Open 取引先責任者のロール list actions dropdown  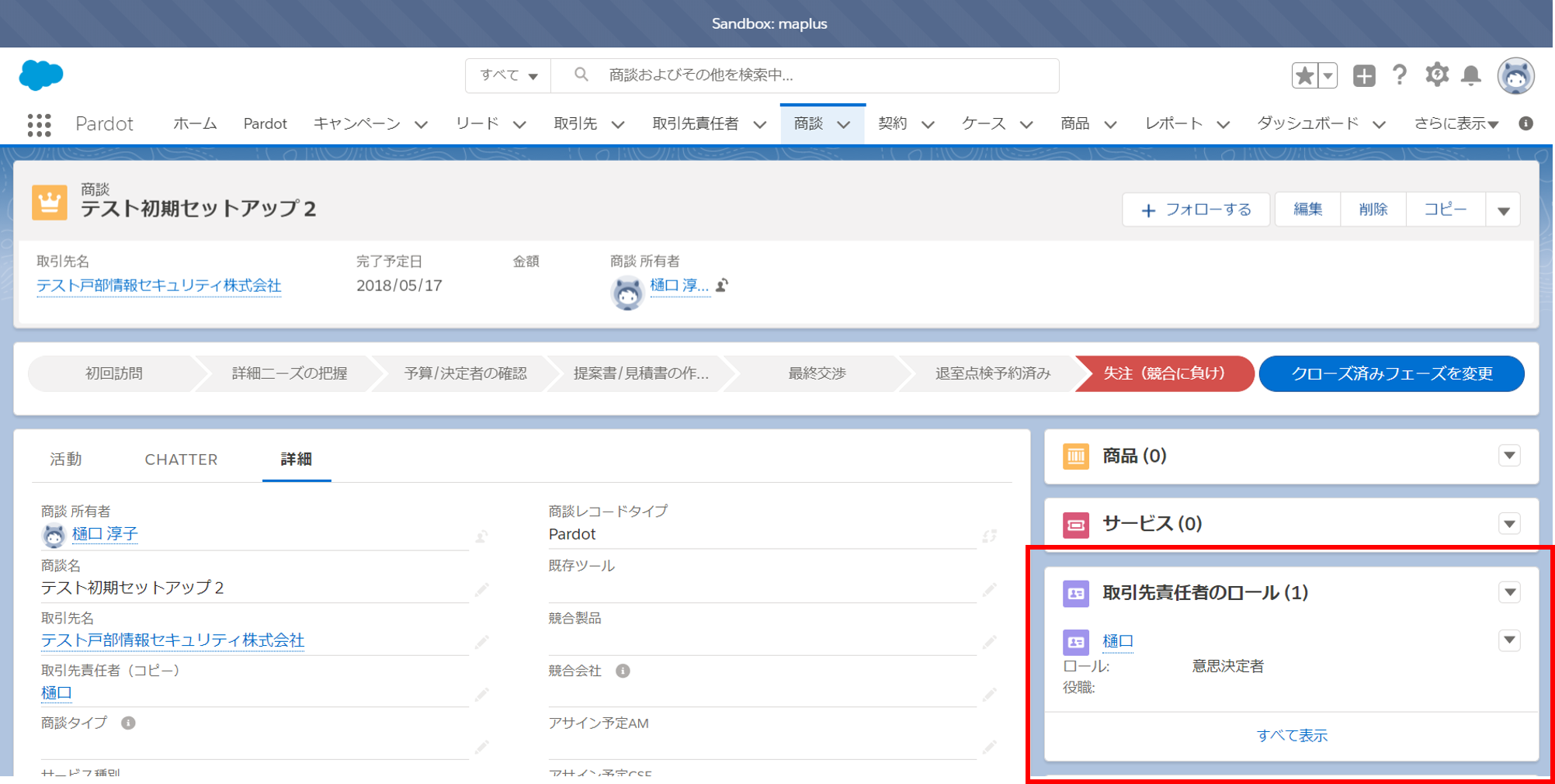click(x=1509, y=592)
